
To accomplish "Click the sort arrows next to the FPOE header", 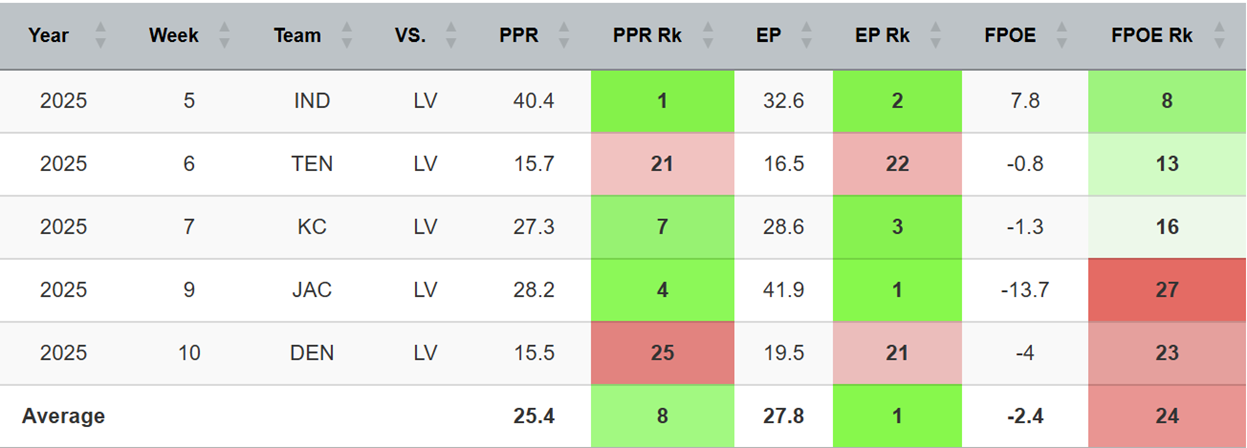I will click(x=1060, y=36).
